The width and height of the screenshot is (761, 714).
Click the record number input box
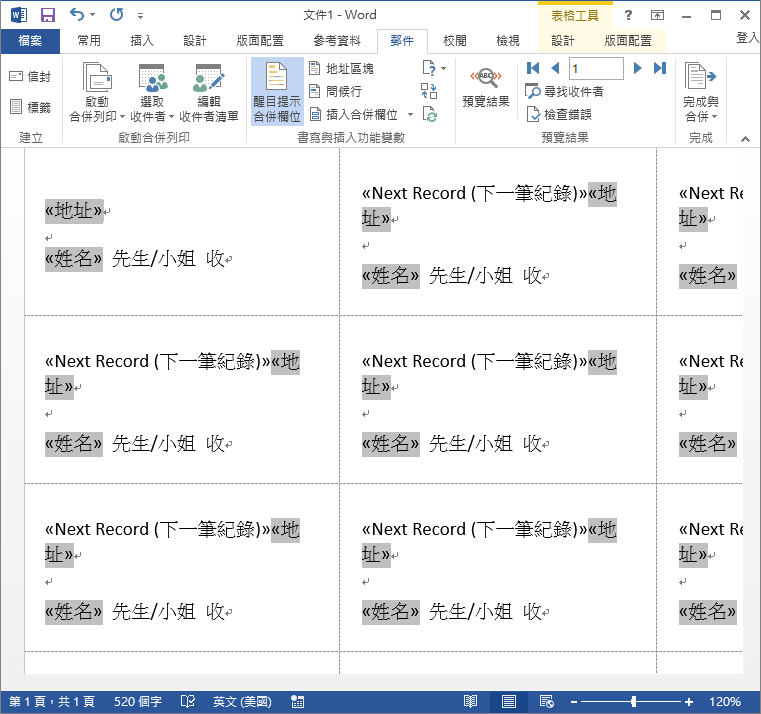tap(596, 68)
